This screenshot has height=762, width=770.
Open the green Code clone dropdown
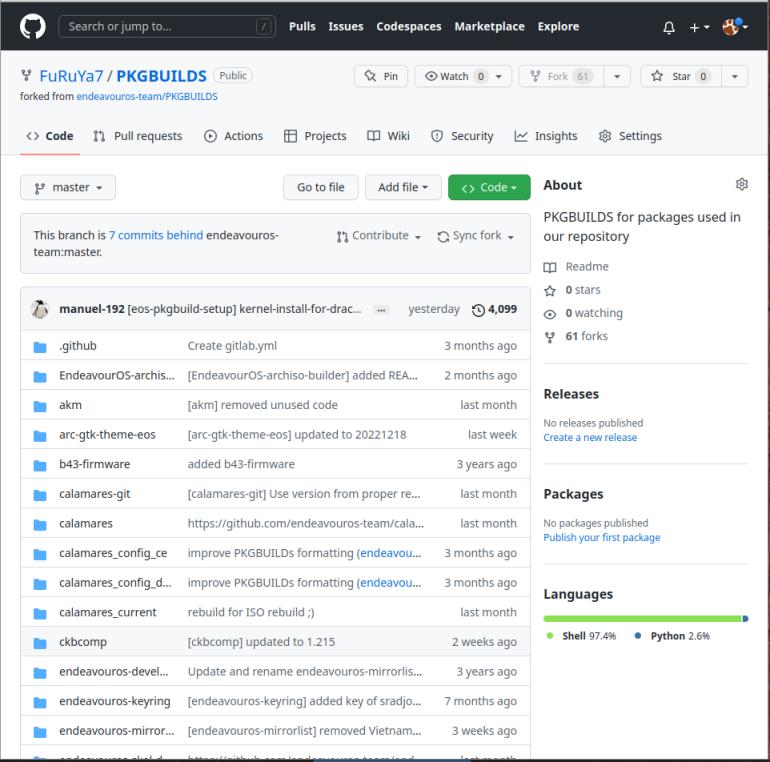click(489, 188)
